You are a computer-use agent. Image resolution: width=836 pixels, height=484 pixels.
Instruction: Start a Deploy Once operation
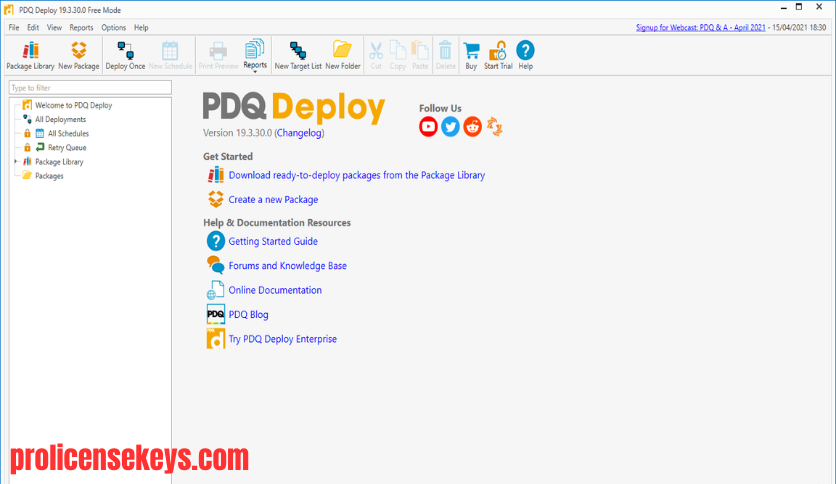pyautogui.click(x=125, y=55)
